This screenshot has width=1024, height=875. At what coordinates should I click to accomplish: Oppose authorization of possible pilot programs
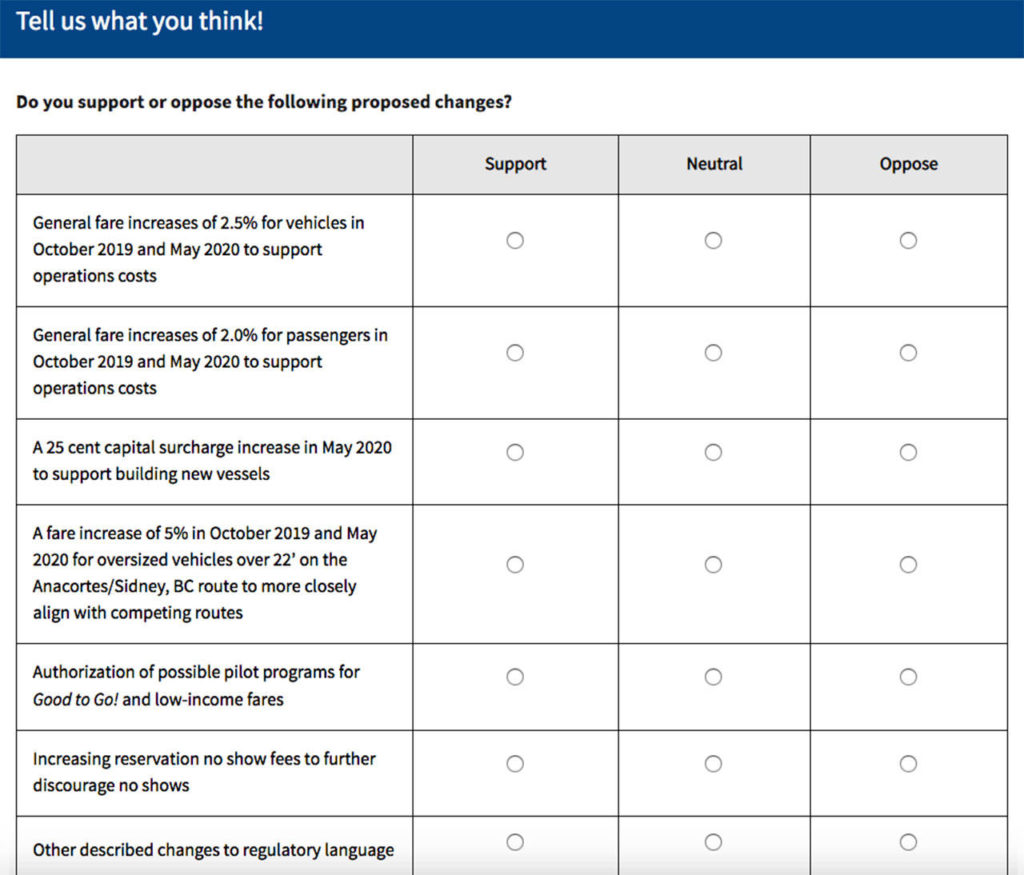(908, 677)
